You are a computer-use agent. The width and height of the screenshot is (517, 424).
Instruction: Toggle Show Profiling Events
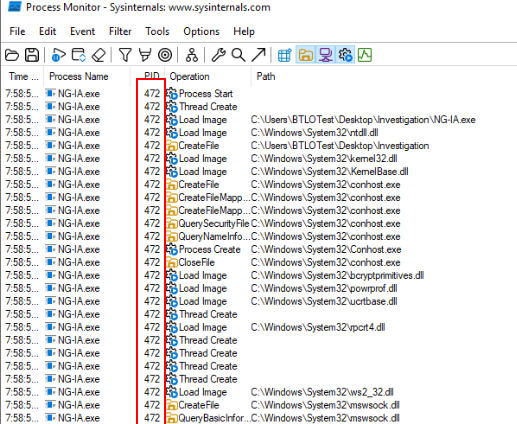tap(365, 55)
